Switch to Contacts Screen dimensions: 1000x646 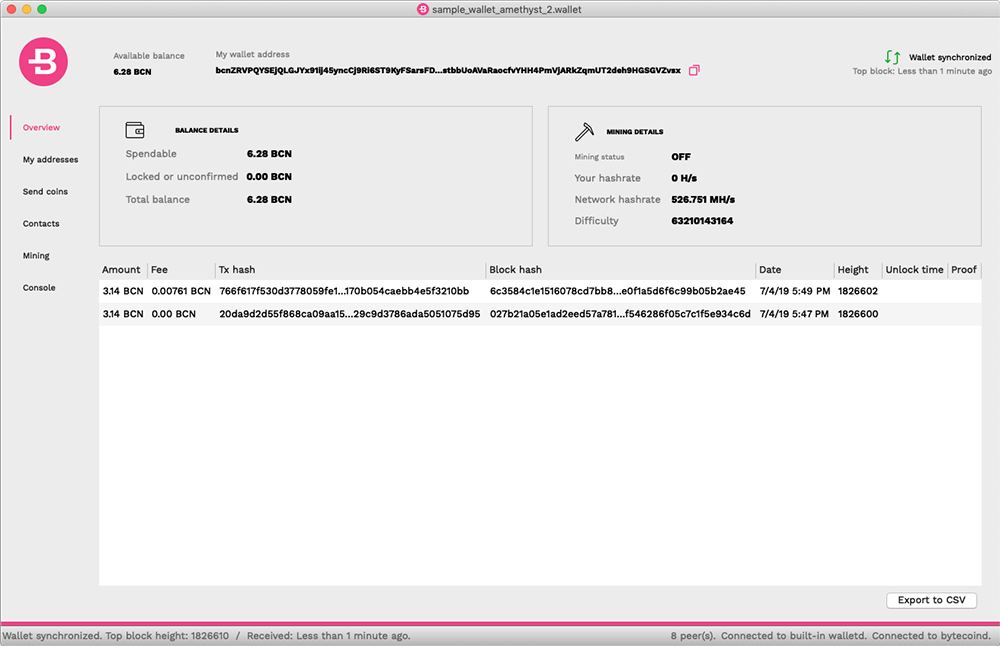pyautogui.click(x=41, y=223)
